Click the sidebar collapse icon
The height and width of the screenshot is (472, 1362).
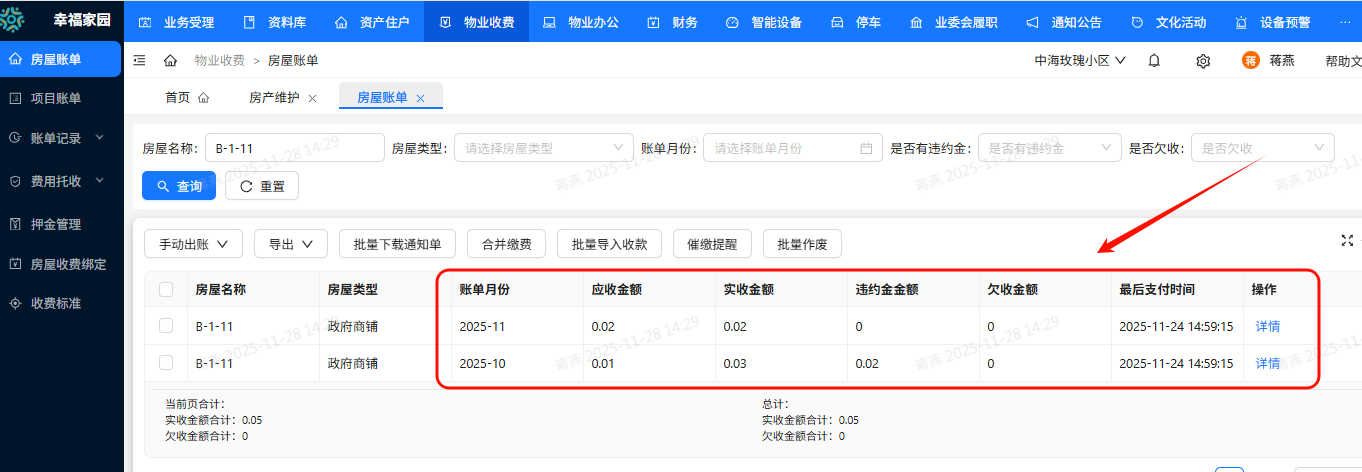pyautogui.click(x=139, y=60)
